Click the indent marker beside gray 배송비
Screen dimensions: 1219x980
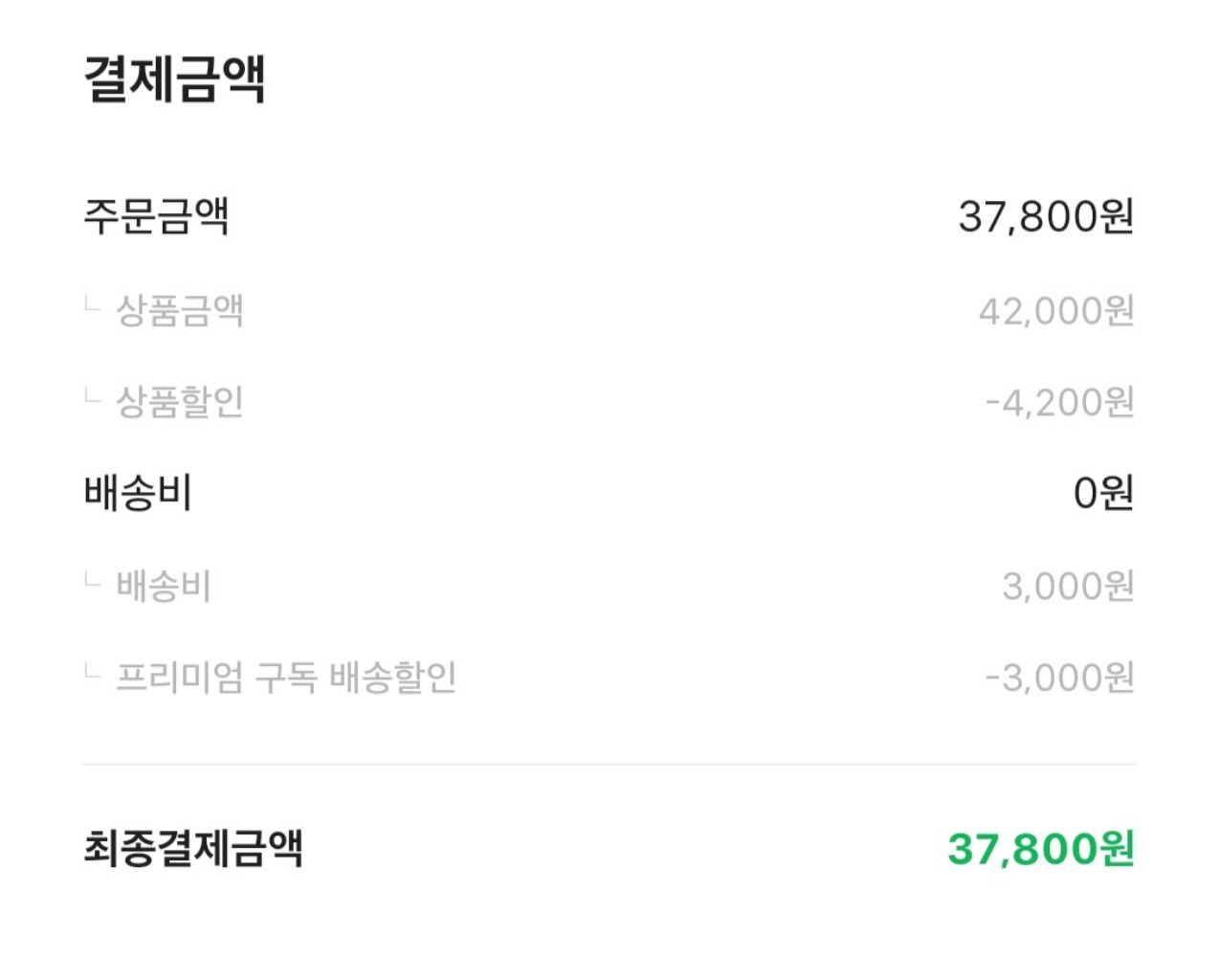92,580
